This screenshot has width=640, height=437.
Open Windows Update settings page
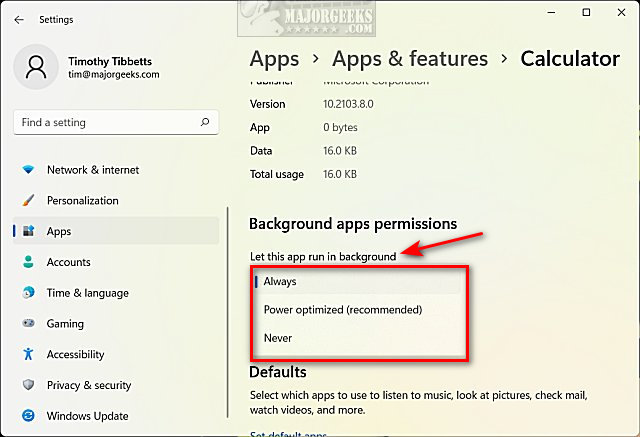tap(87, 416)
